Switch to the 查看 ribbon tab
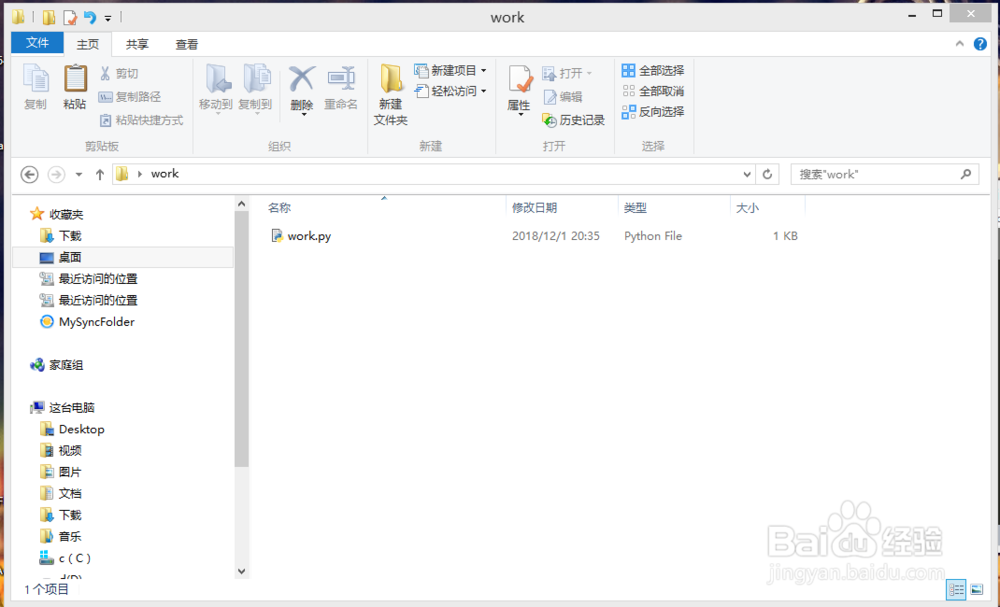The image size is (1000, 607). tap(186, 44)
